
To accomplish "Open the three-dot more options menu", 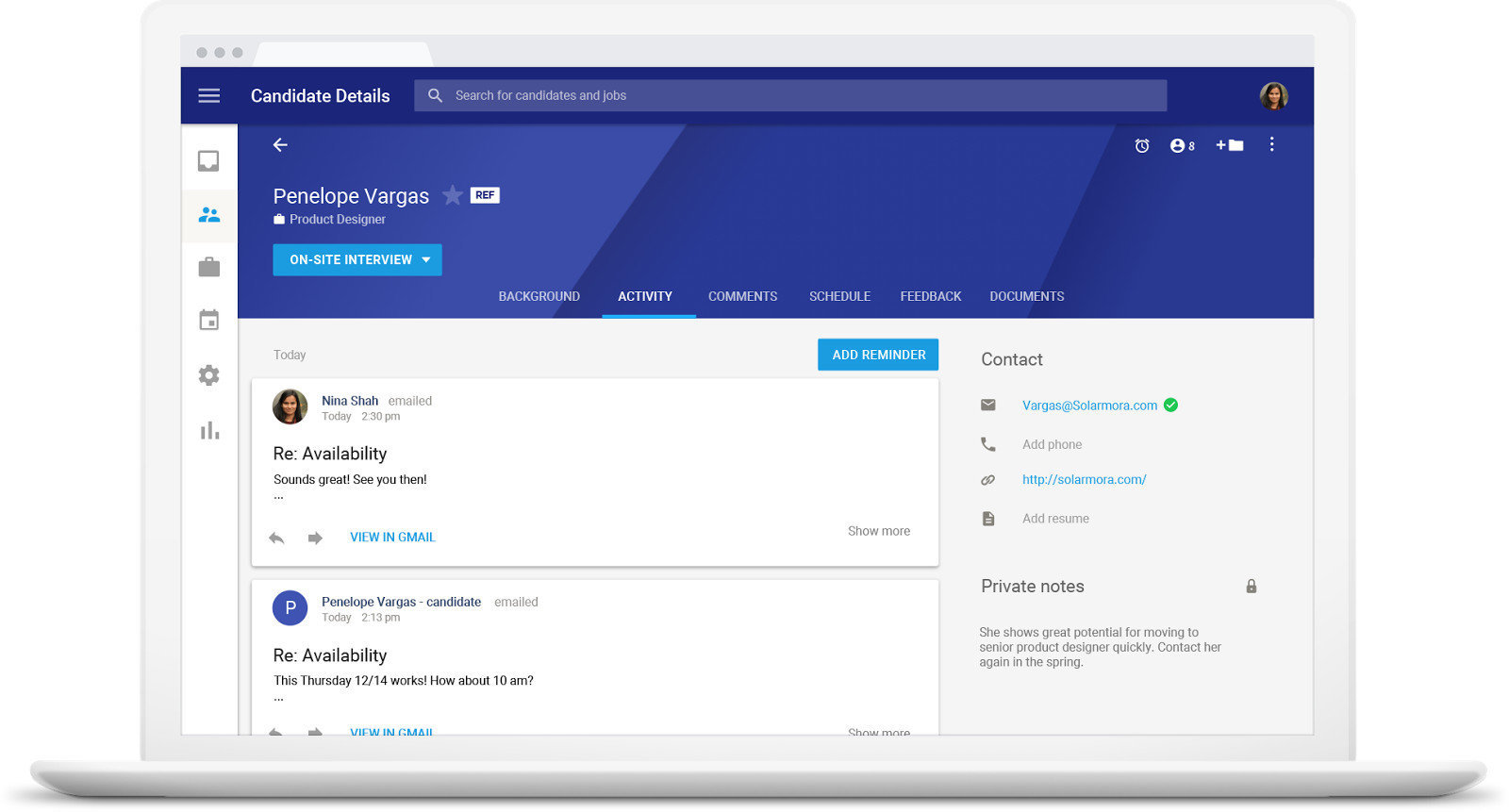I will 1271,144.
